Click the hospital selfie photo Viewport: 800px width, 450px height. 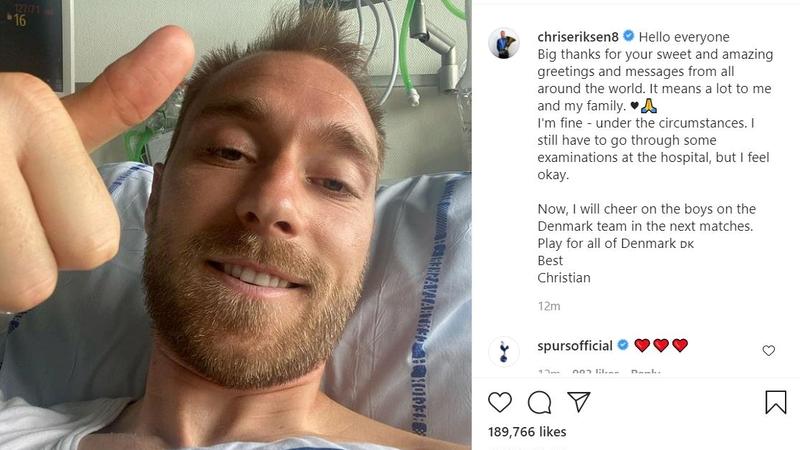click(x=236, y=225)
